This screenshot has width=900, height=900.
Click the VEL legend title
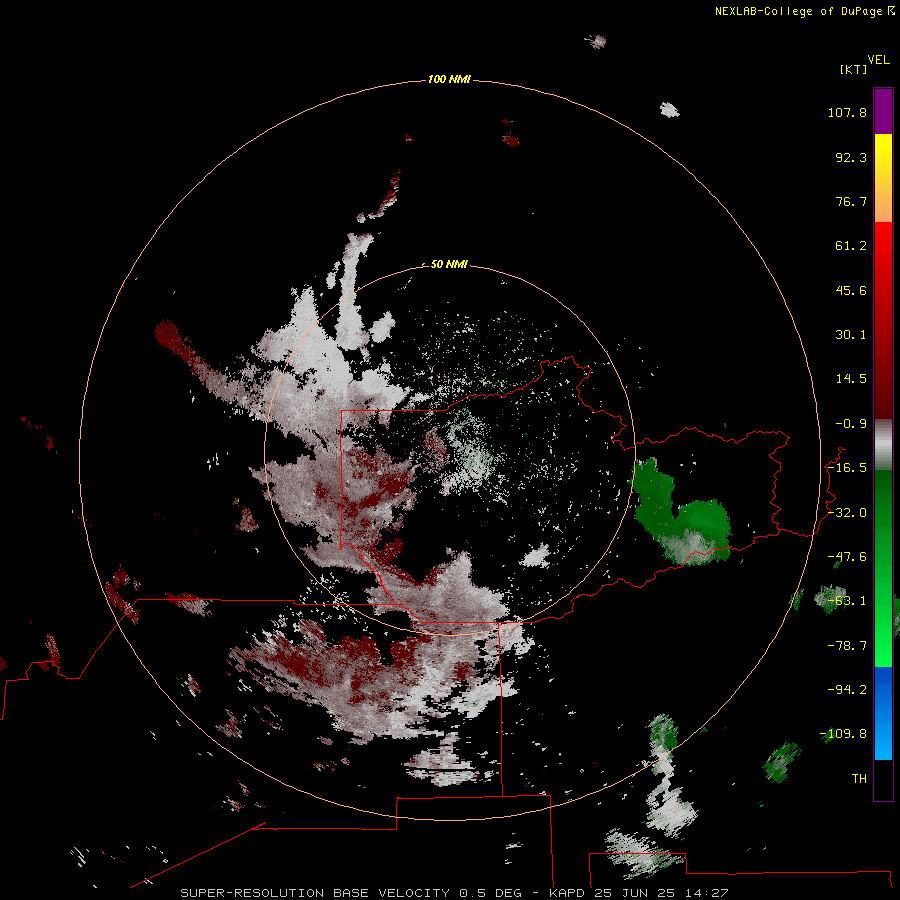pyautogui.click(x=878, y=60)
